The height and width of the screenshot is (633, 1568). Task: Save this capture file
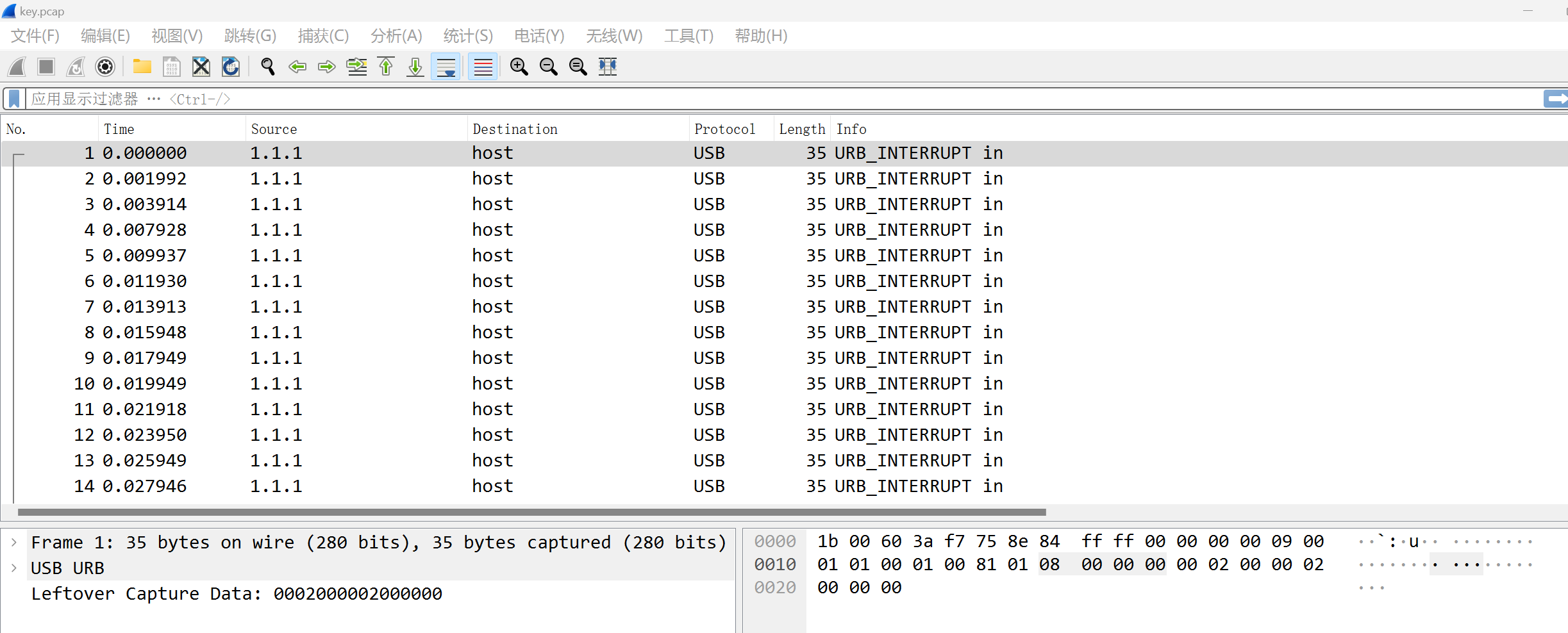171,67
